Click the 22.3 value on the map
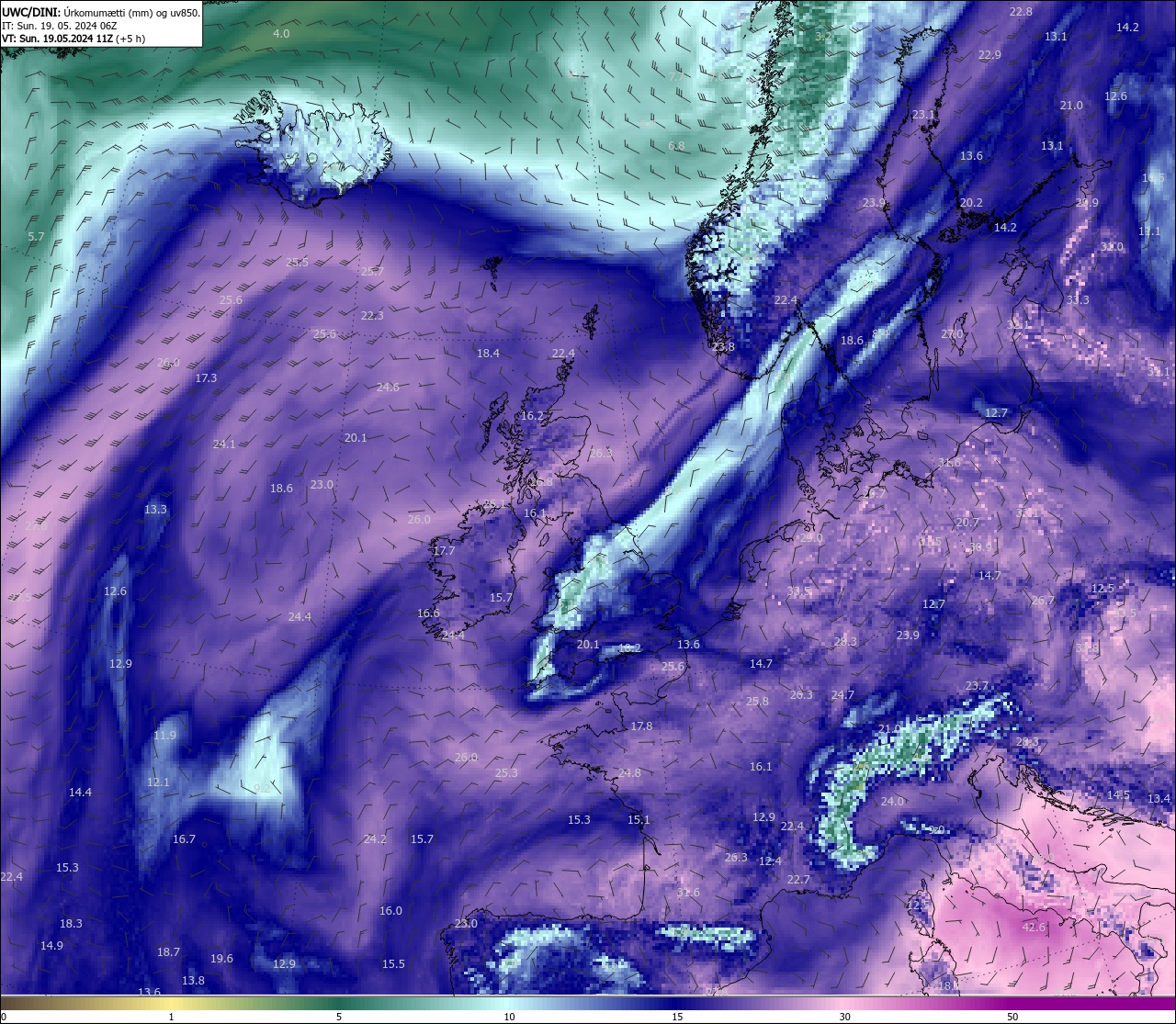1176x1024 pixels. [x=372, y=315]
